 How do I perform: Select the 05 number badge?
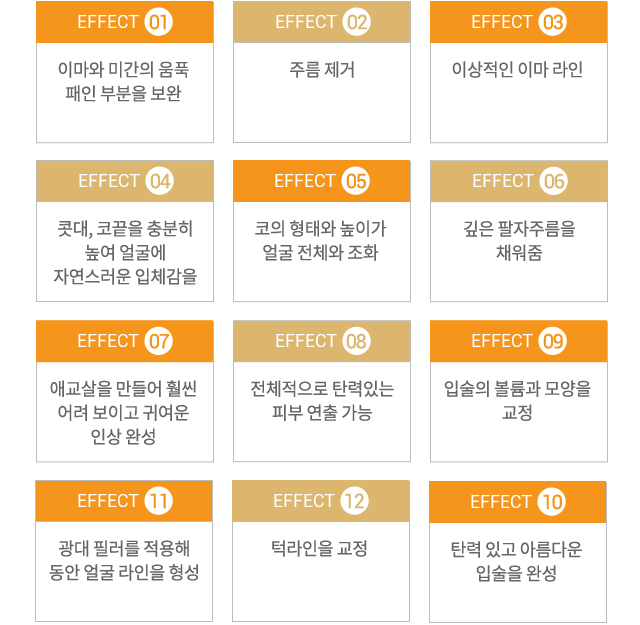(x=356, y=181)
